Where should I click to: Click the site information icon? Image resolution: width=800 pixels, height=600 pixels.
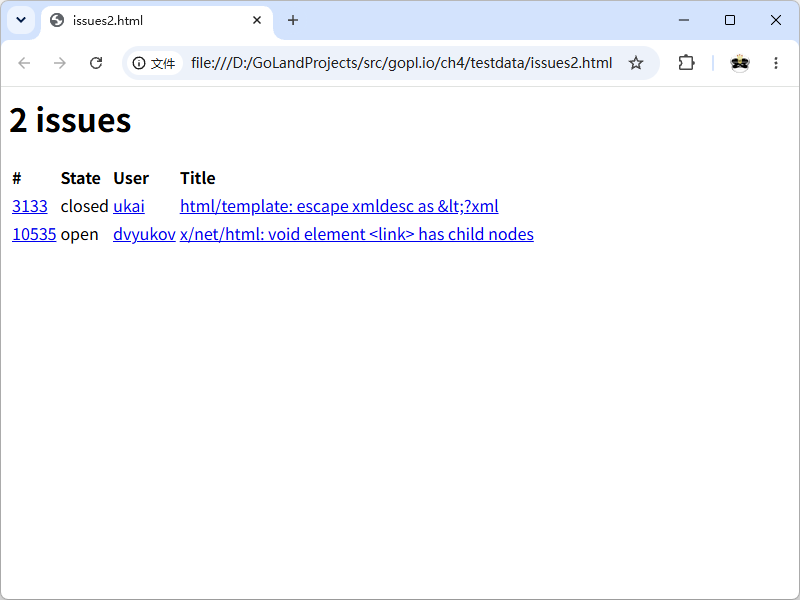point(138,63)
